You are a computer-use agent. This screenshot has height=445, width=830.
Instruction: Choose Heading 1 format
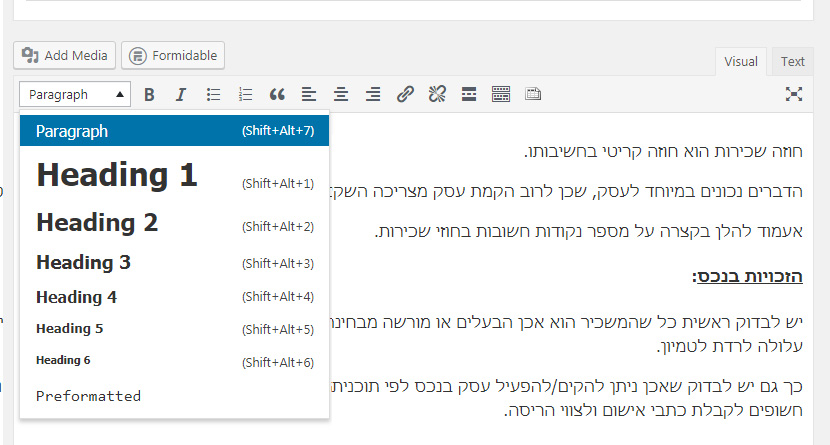point(175,176)
